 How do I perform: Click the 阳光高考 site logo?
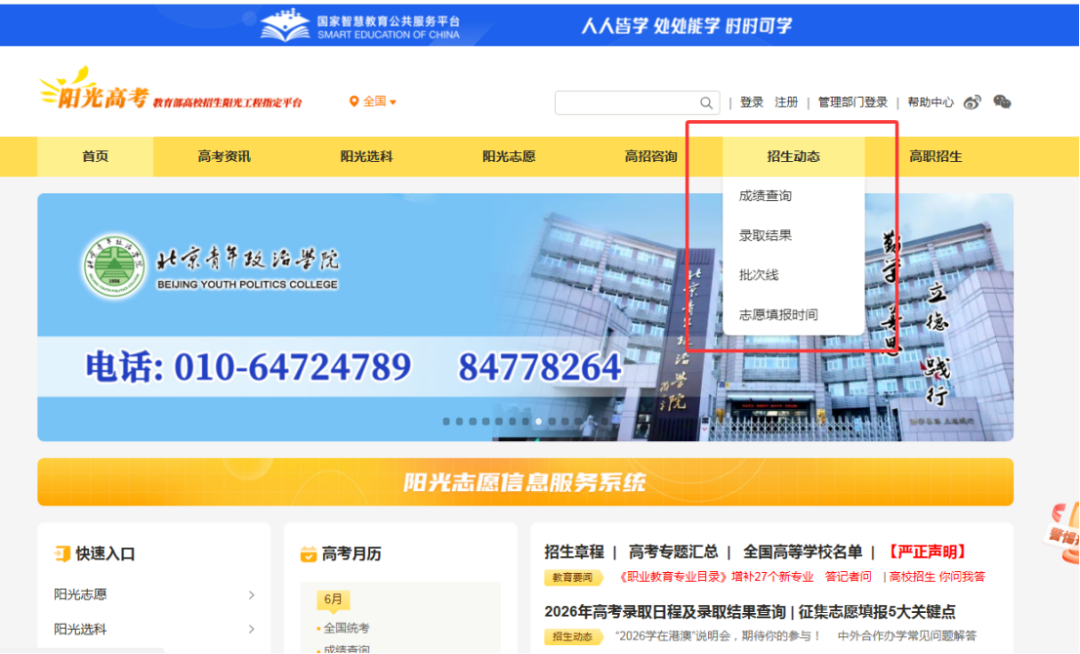(x=94, y=90)
